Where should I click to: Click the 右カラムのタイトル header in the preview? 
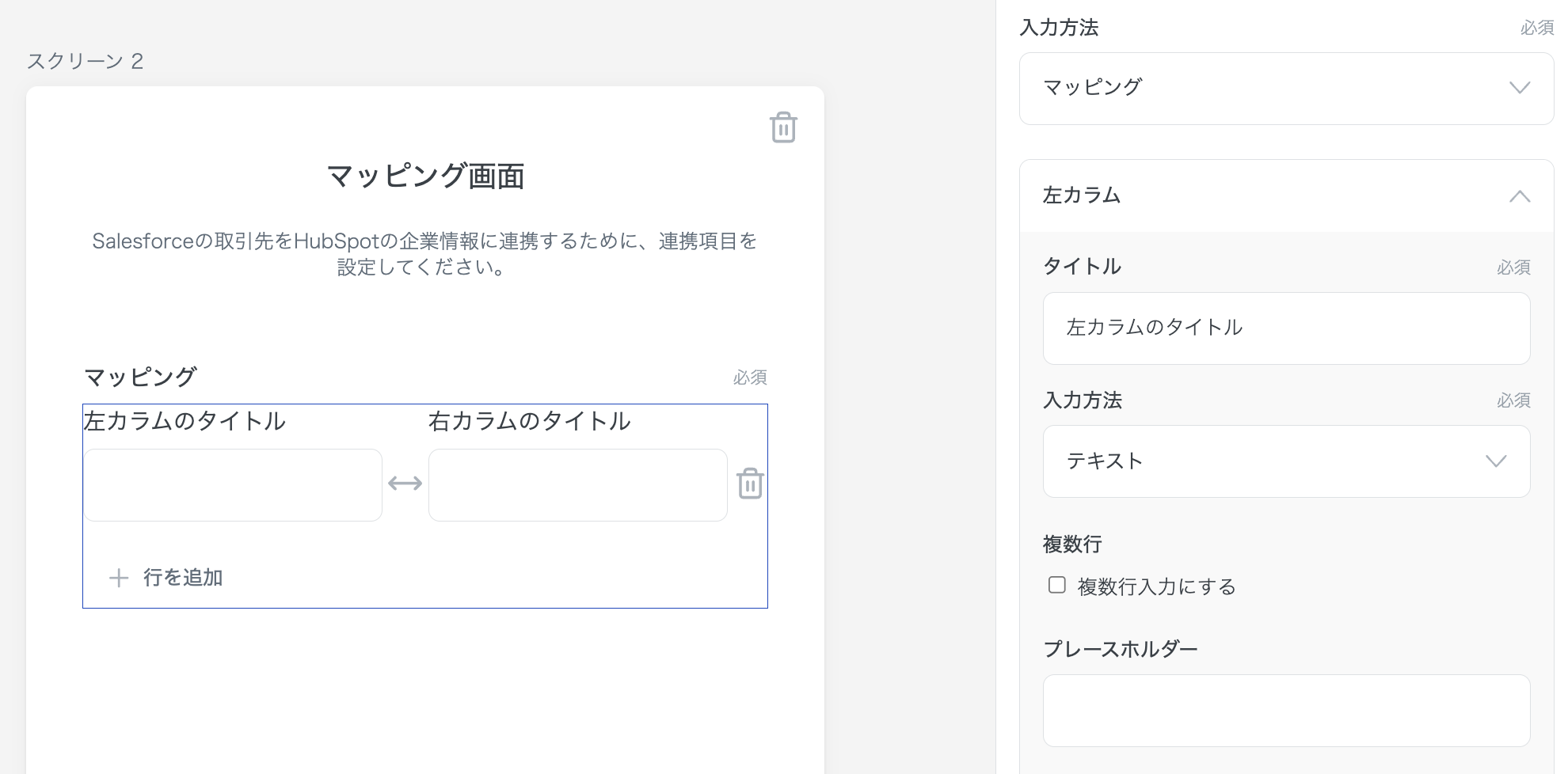pyautogui.click(x=529, y=421)
